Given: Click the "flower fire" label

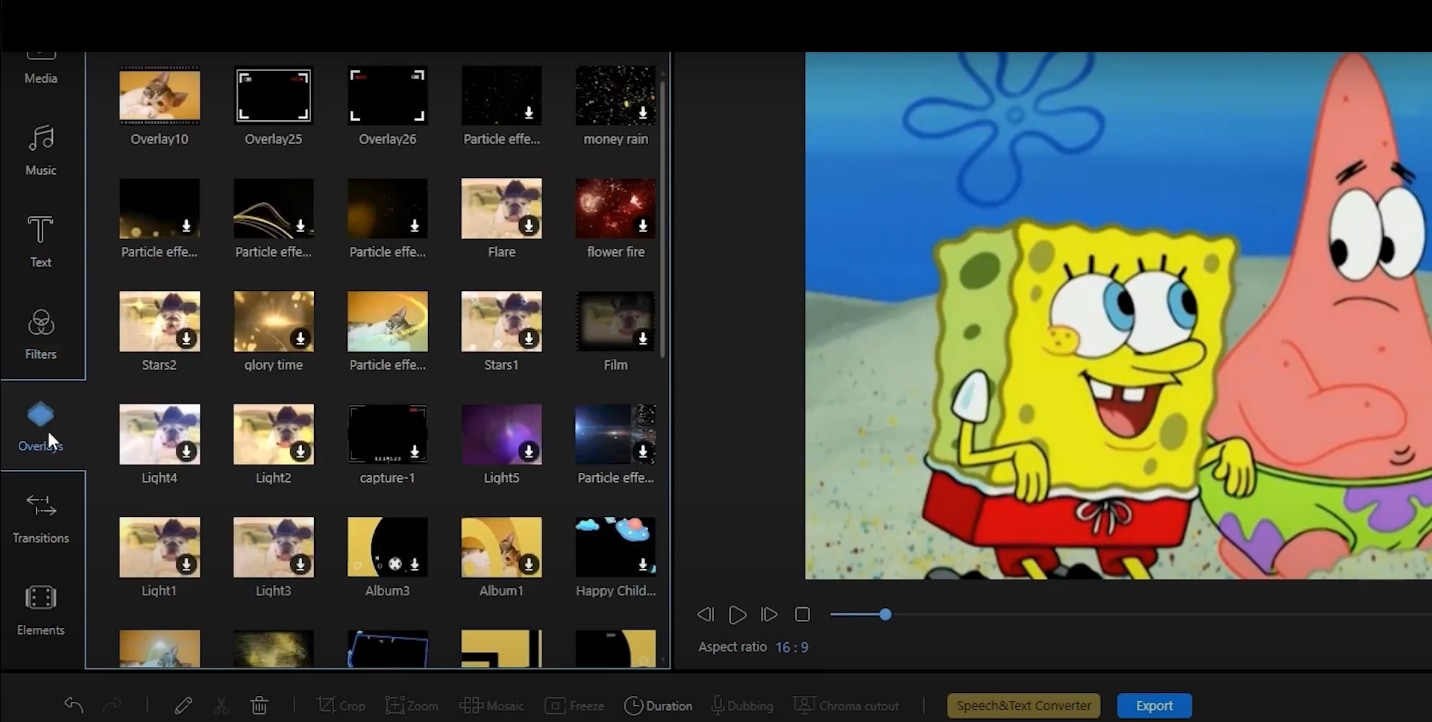Looking at the screenshot, I should click(x=616, y=252).
